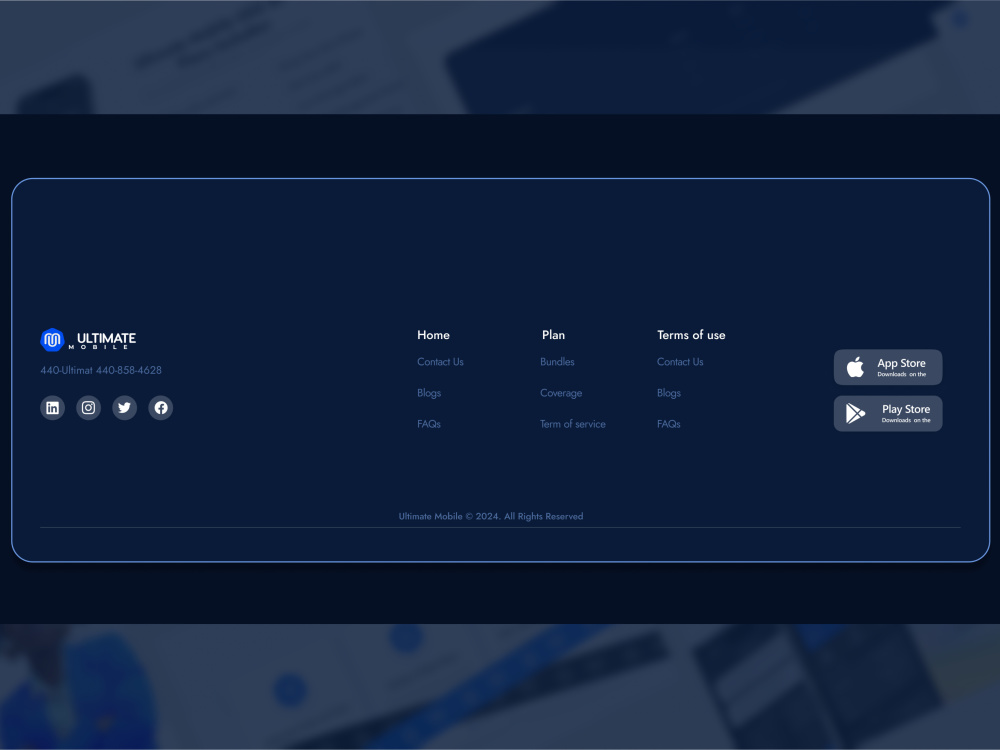The image size is (1000, 750).
Task: Open the Coverage link
Action: click(561, 393)
